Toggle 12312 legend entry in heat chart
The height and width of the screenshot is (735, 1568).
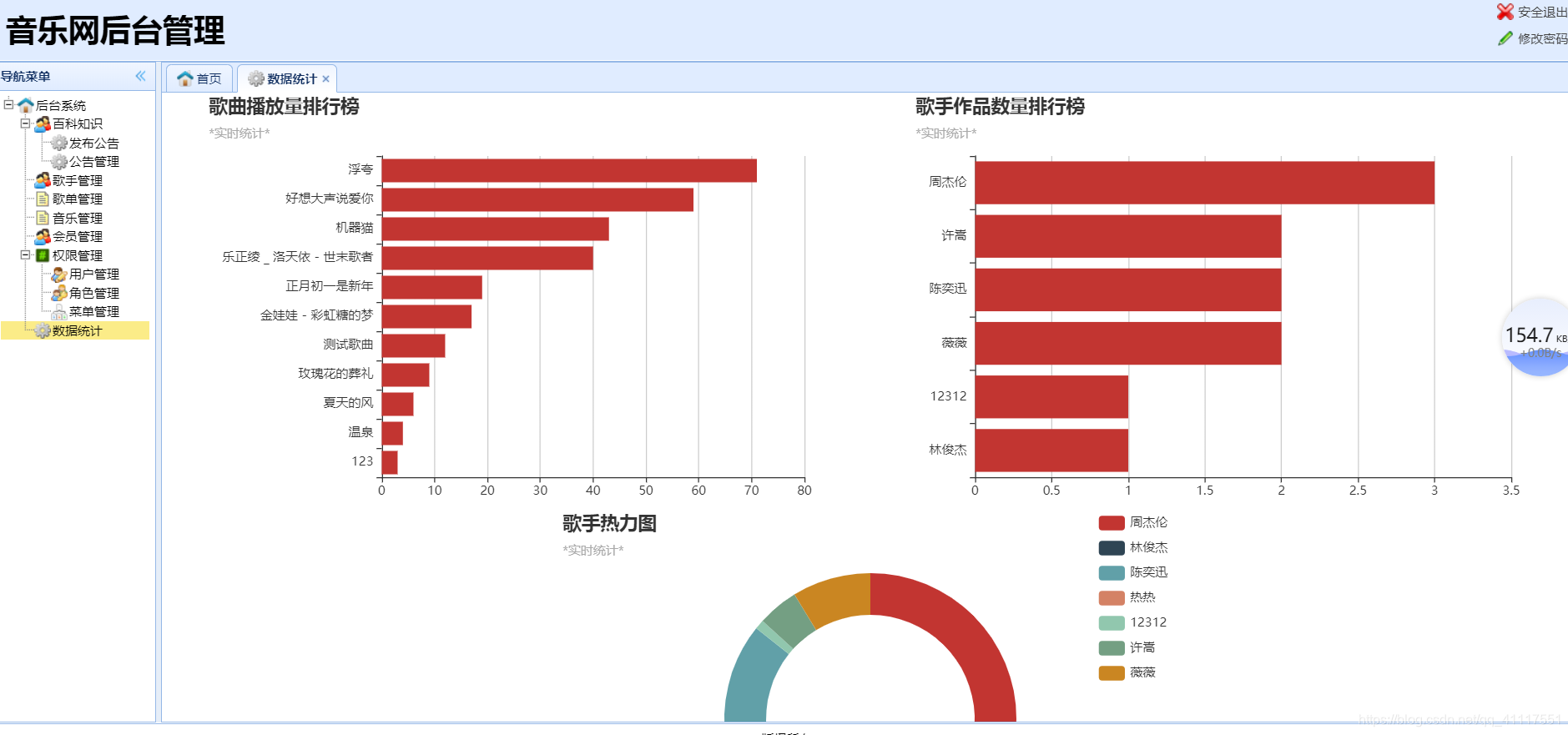click(1133, 622)
